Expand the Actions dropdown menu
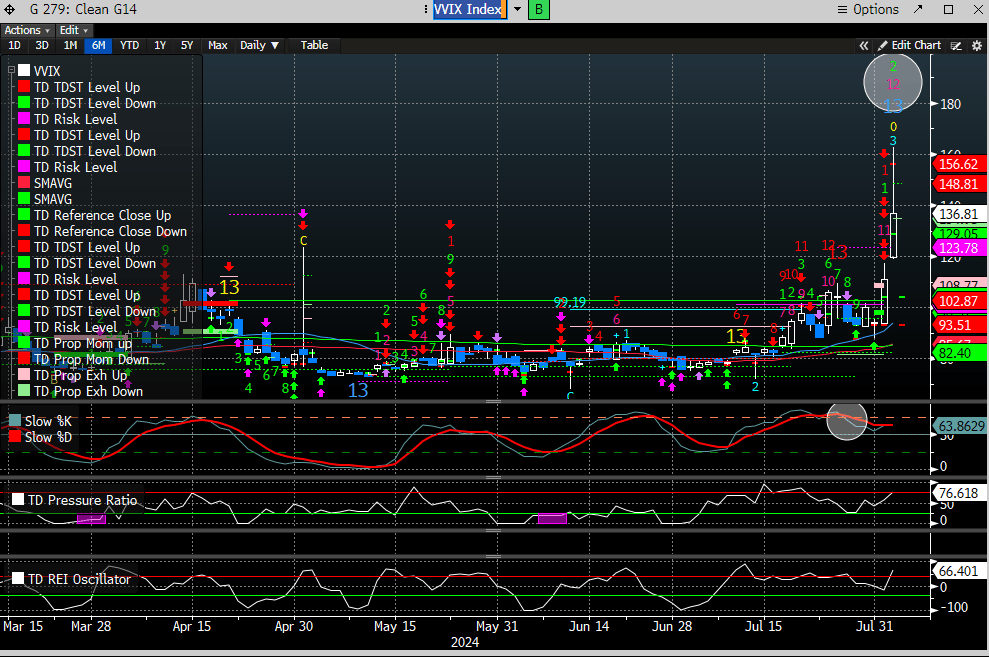 click(x=26, y=30)
